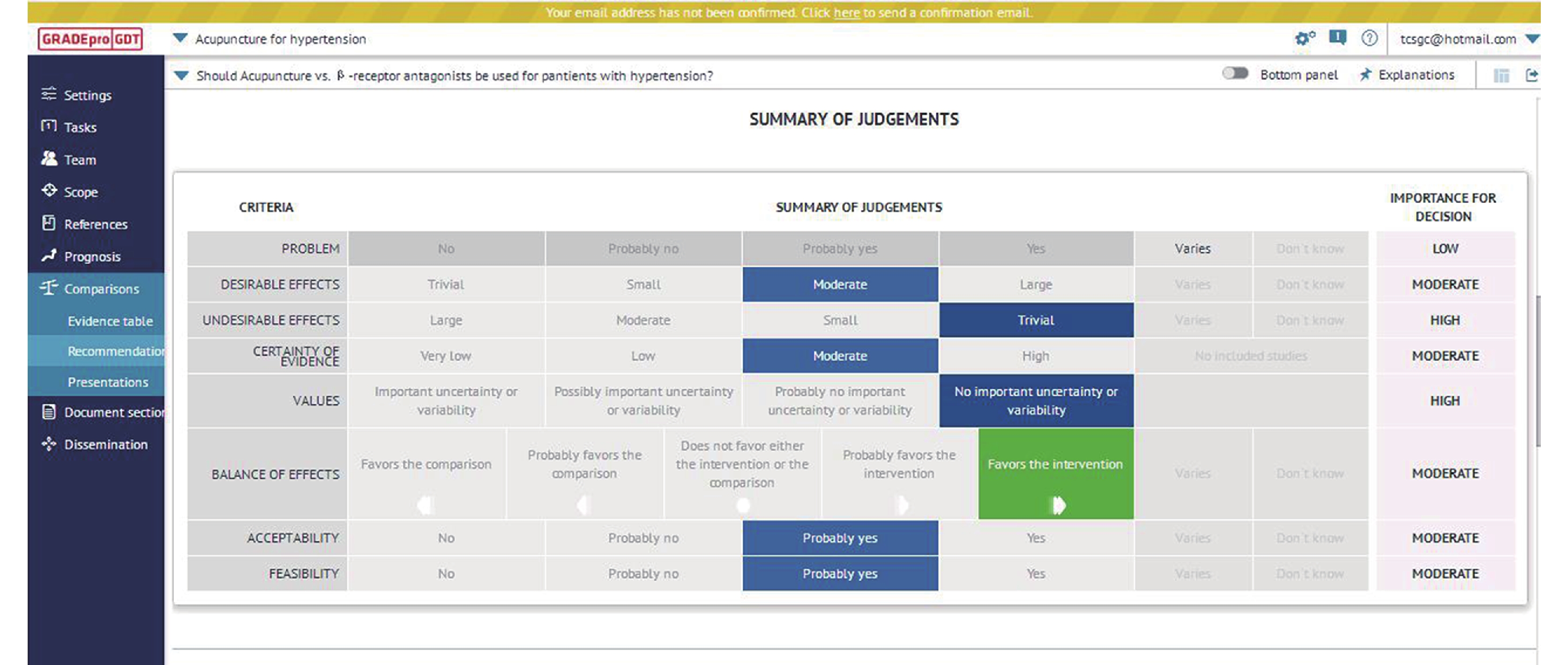Open the tcsgc@hotmail.com account dropdown
1568x665 pixels.
[x=1531, y=39]
